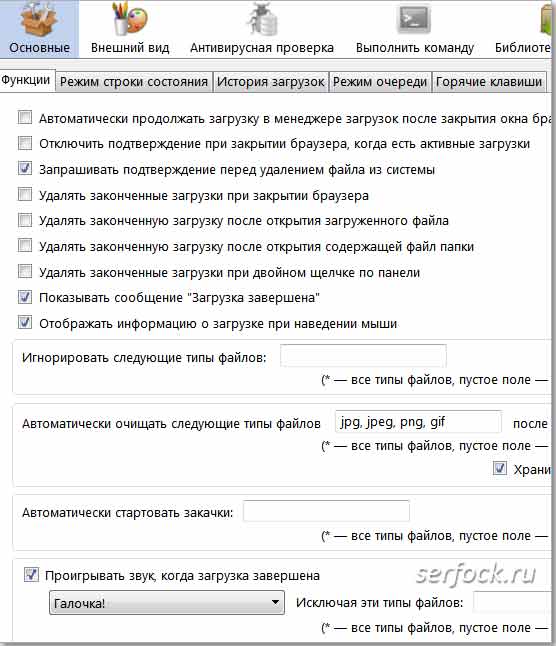The width and height of the screenshot is (556, 646).
Task: Check Отключить подтверждение при закрытии браузера
Action: 25,143
